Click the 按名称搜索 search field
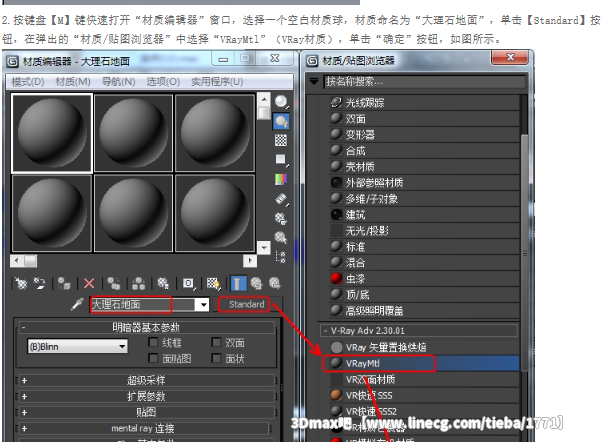Image resolution: width=603 pixels, height=442 pixels. pos(425,82)
